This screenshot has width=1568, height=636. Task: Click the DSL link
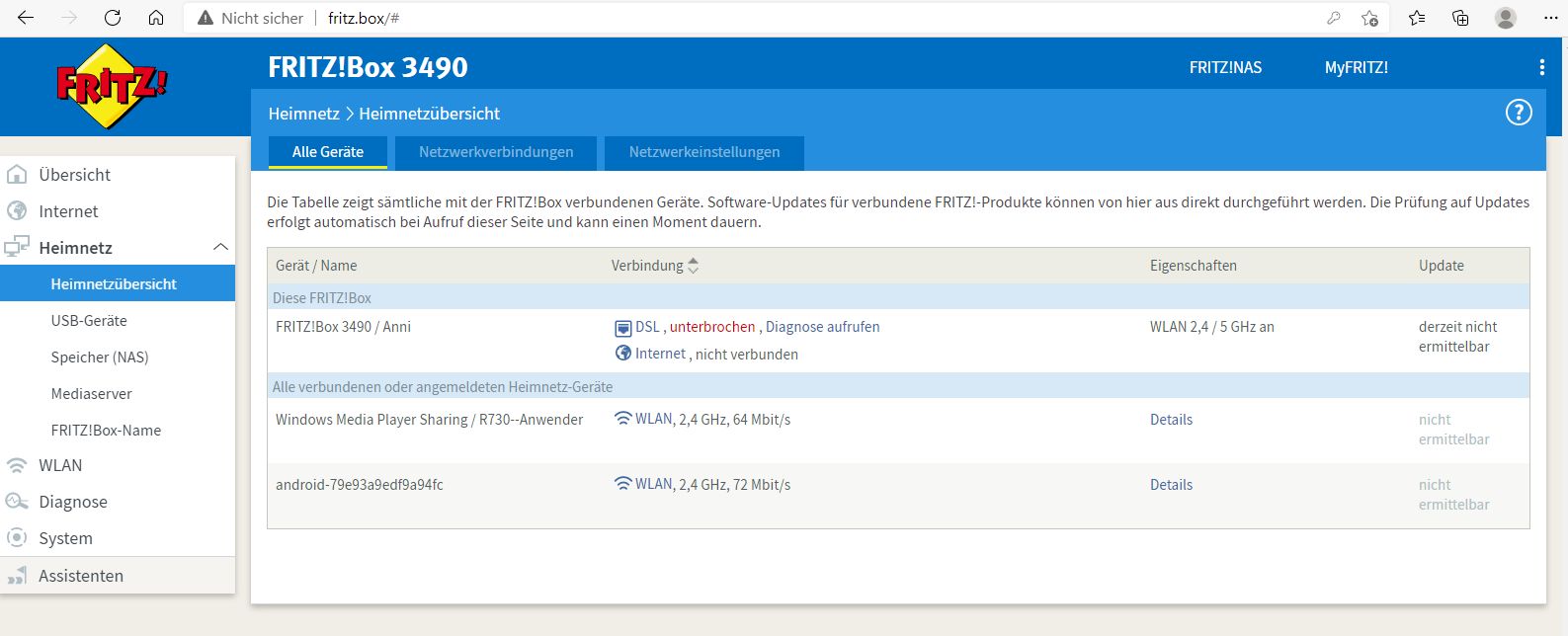coord(647,327)
